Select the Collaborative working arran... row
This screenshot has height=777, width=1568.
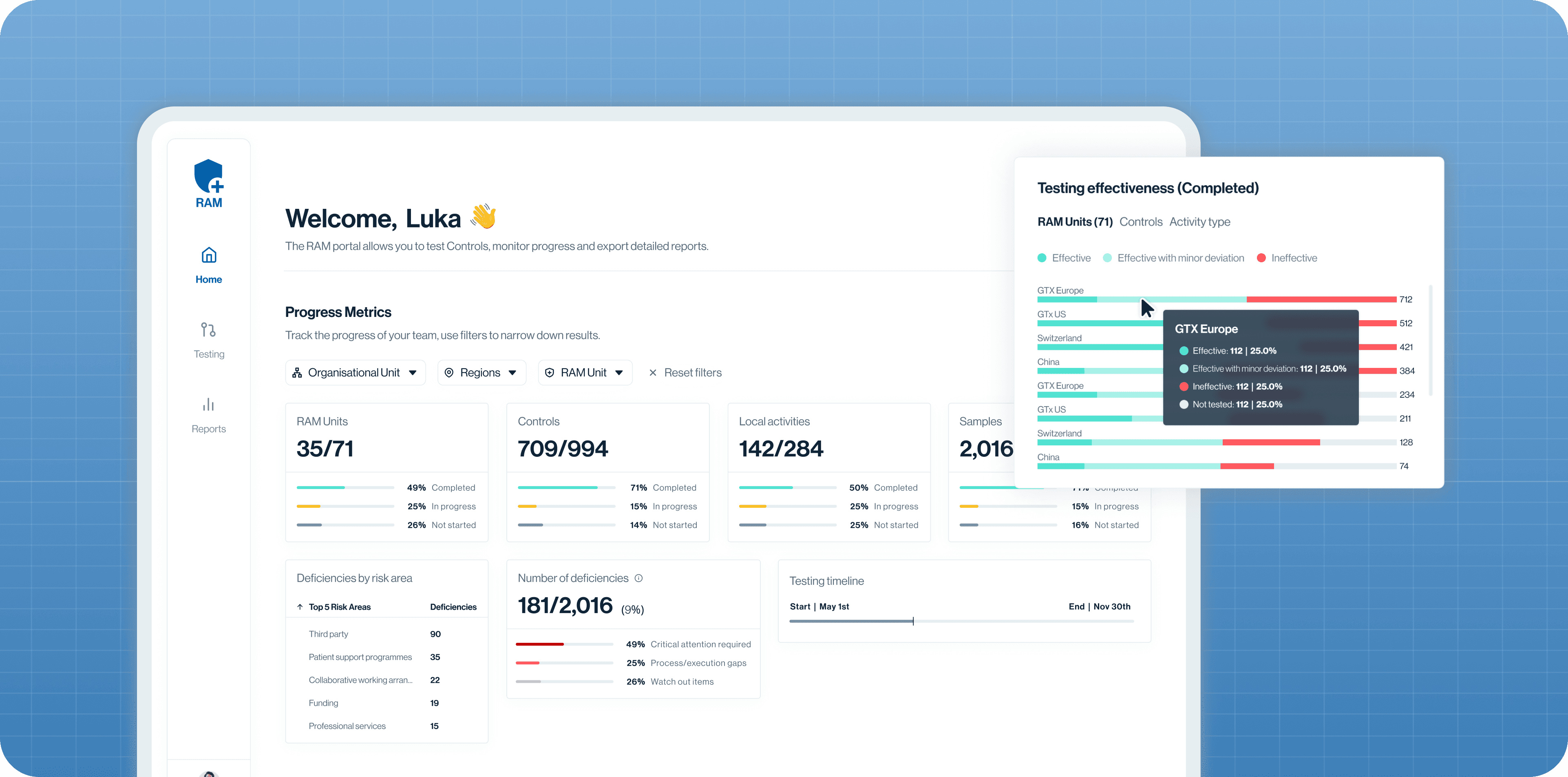pos(386,680)
